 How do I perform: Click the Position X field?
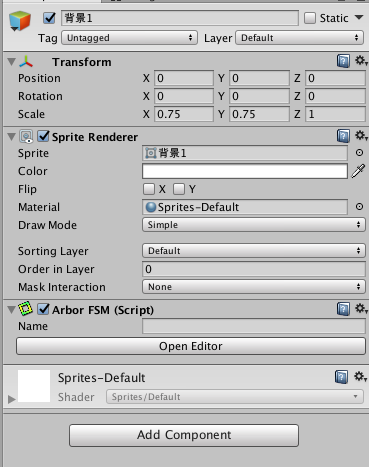(184, 78)
